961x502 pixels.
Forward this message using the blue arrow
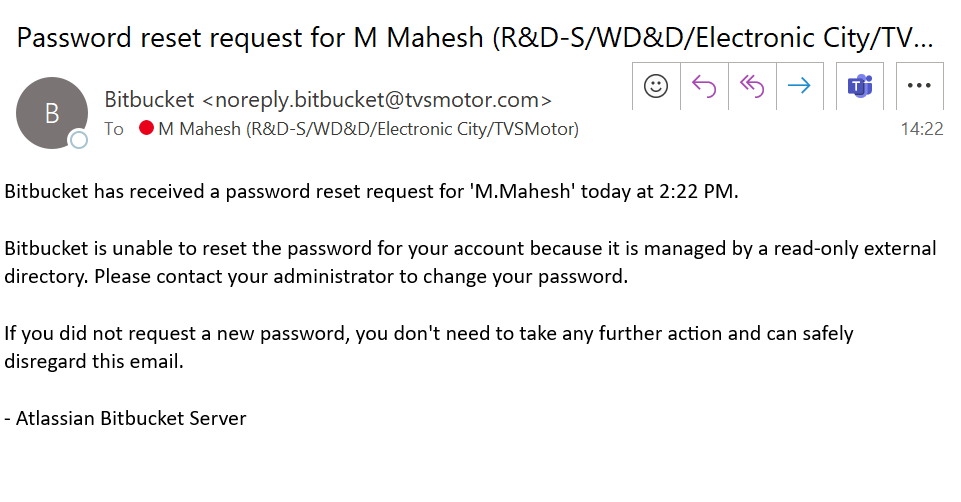tap(799, 86)
